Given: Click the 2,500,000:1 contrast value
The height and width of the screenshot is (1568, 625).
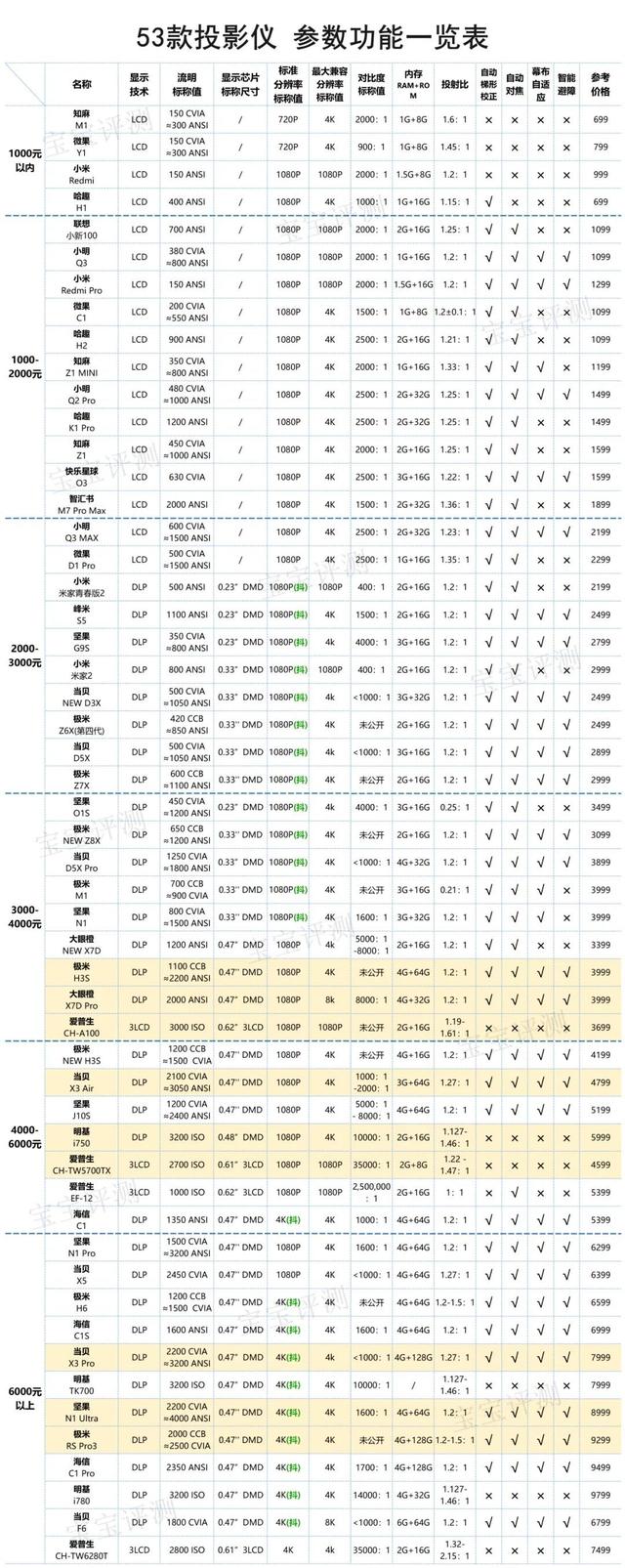Looking at the screenshot, I should click(371, 1192).
